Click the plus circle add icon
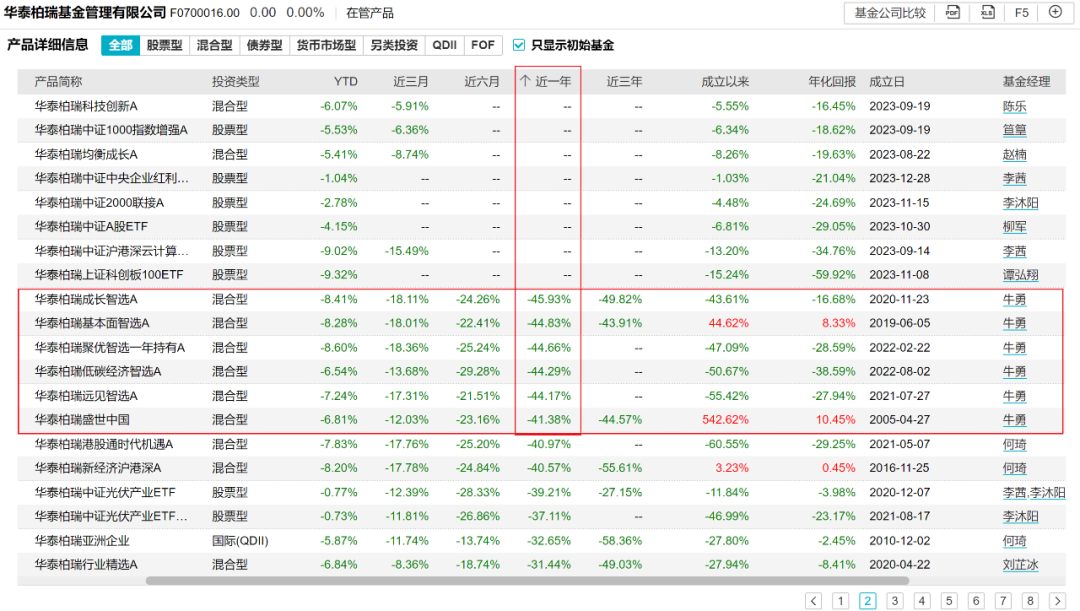 pos(1055,13)
